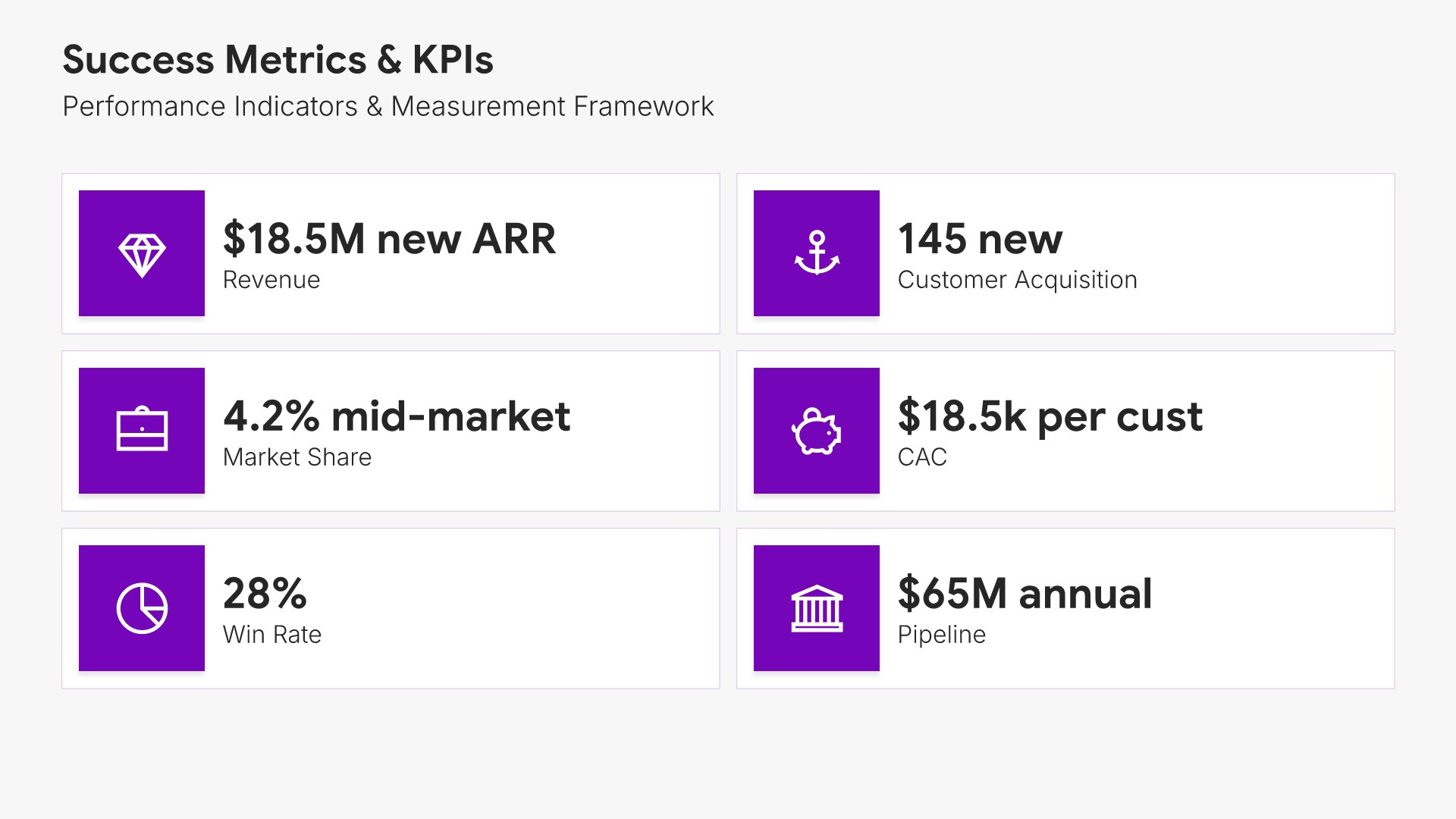1456x819 pixels.
Task: Click the anchor icon for Customer Acquisition
Action: point(817,253)
